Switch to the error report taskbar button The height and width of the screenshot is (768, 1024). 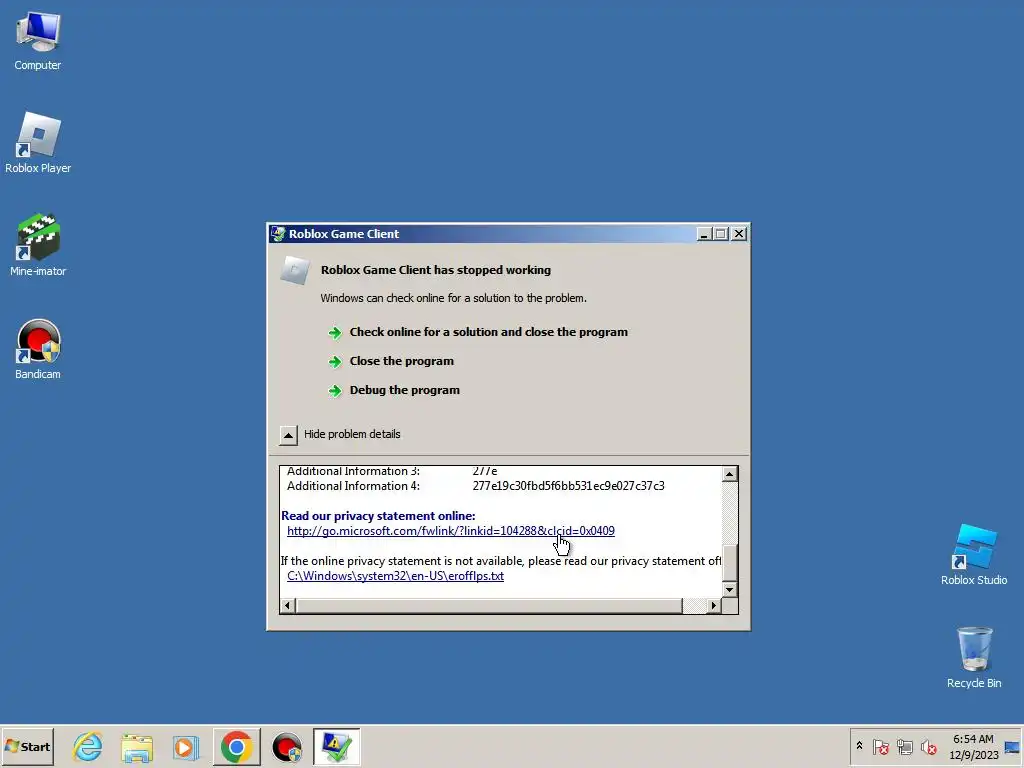tap(336, 746)
